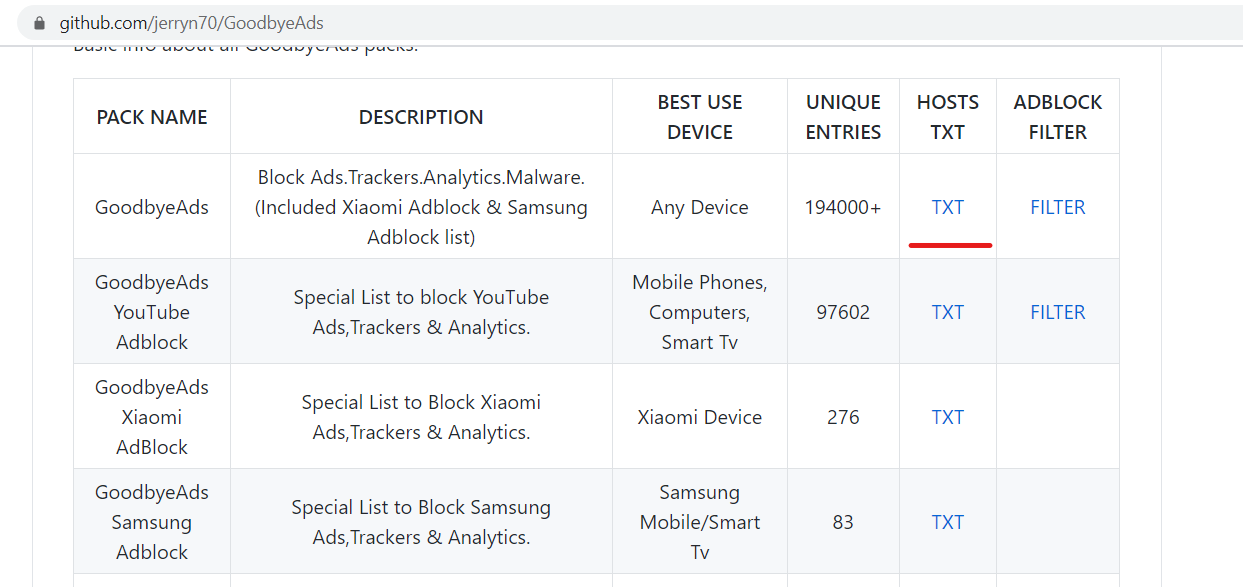
Task: Click the BEST USE DEVICE column header
Action: point(700,117)
